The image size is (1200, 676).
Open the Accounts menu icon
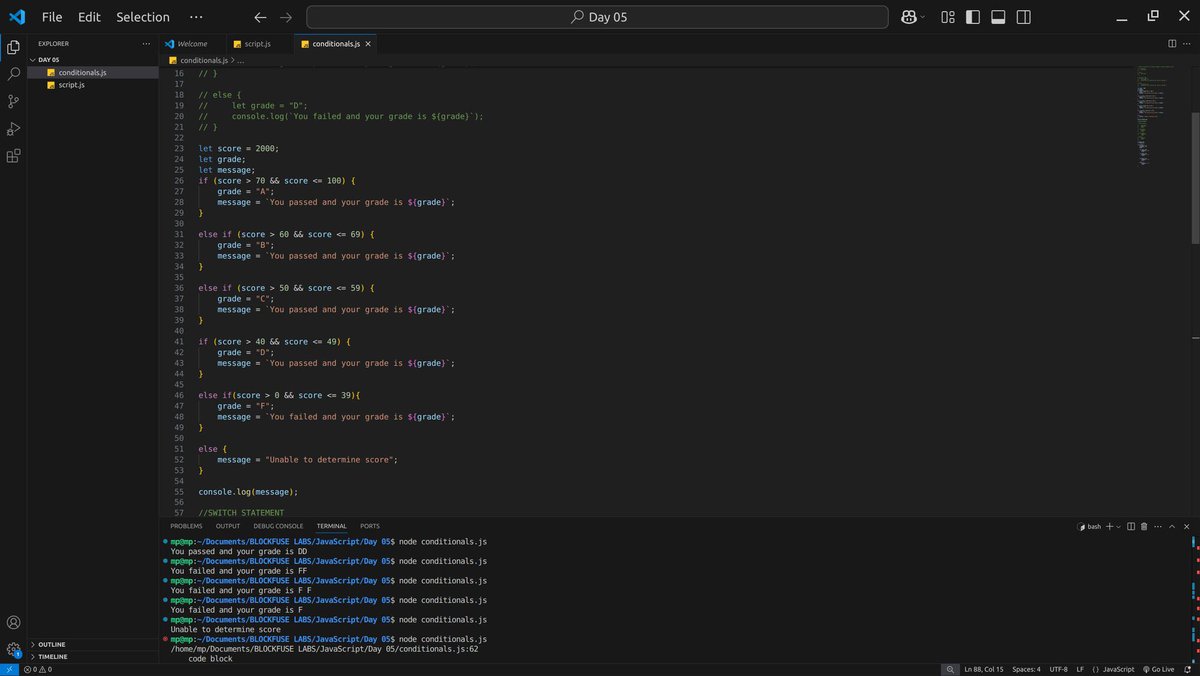13,622
